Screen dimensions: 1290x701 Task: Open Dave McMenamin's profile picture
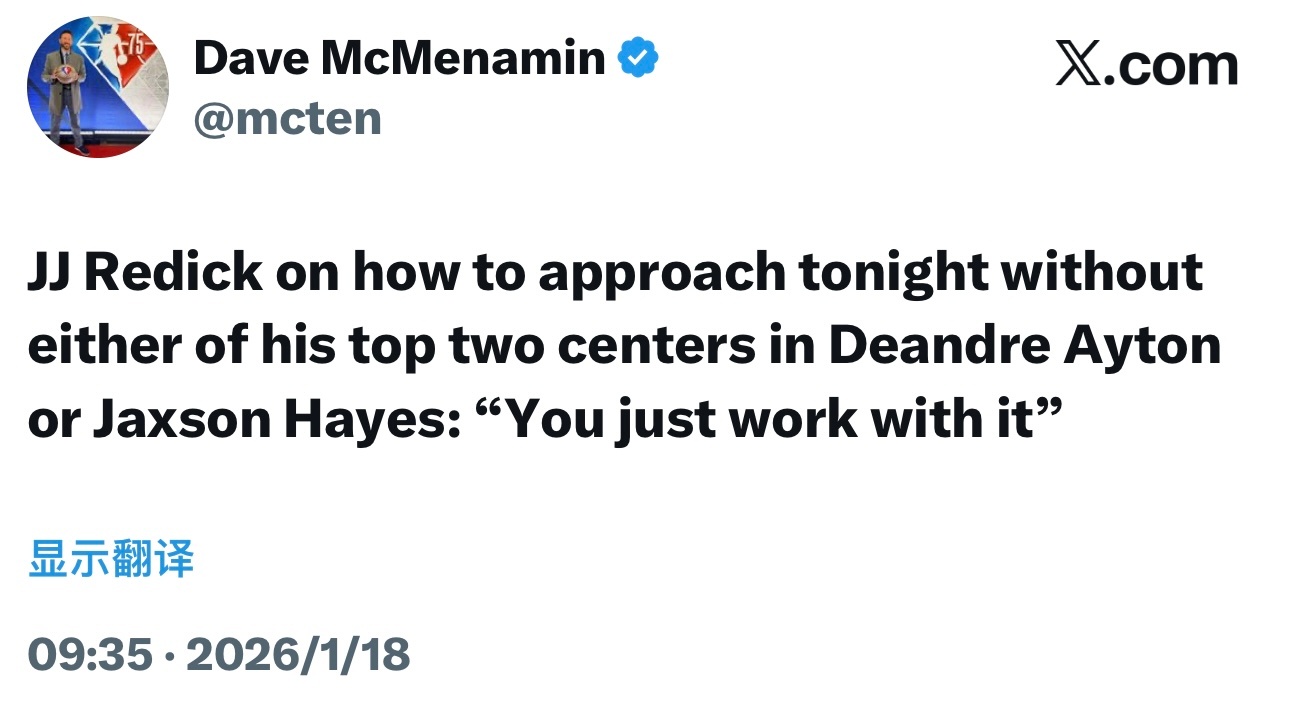click(98, 87)
